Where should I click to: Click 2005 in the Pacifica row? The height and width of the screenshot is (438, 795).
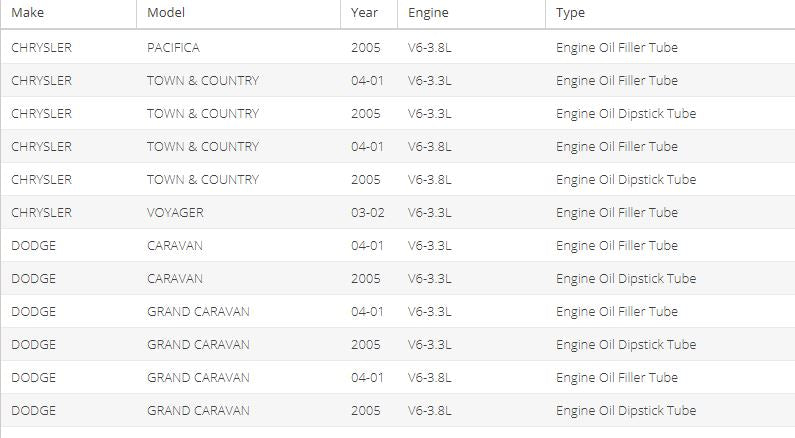tap(365, 47)
